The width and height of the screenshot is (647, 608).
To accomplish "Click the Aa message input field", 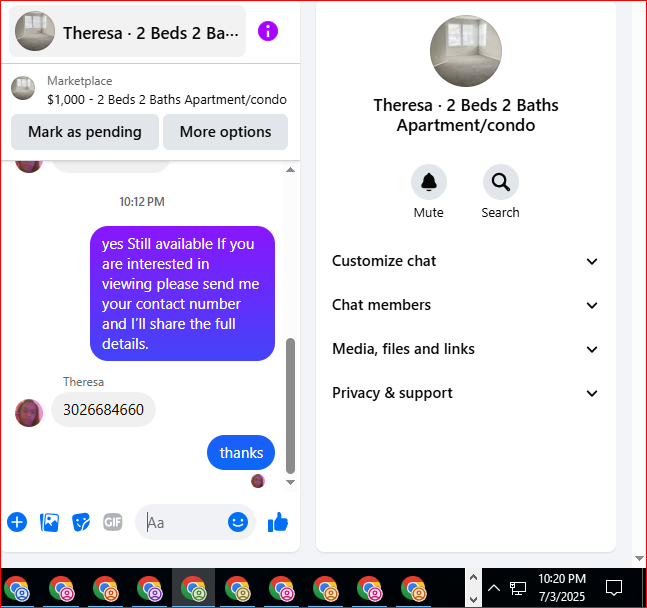I will coord(186,523).
